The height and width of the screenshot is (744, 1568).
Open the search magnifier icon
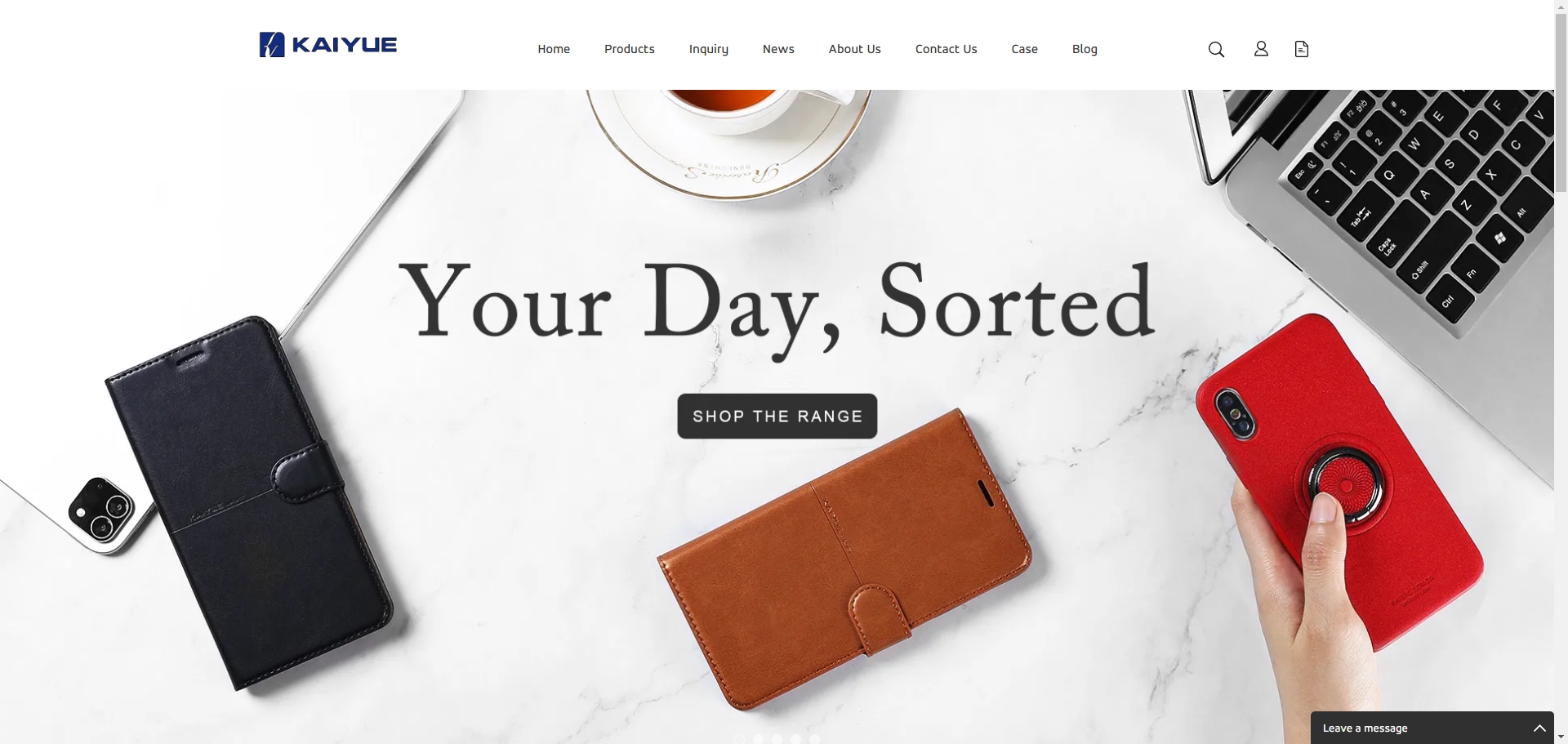pyautogui.click(x=1216, y=49)
